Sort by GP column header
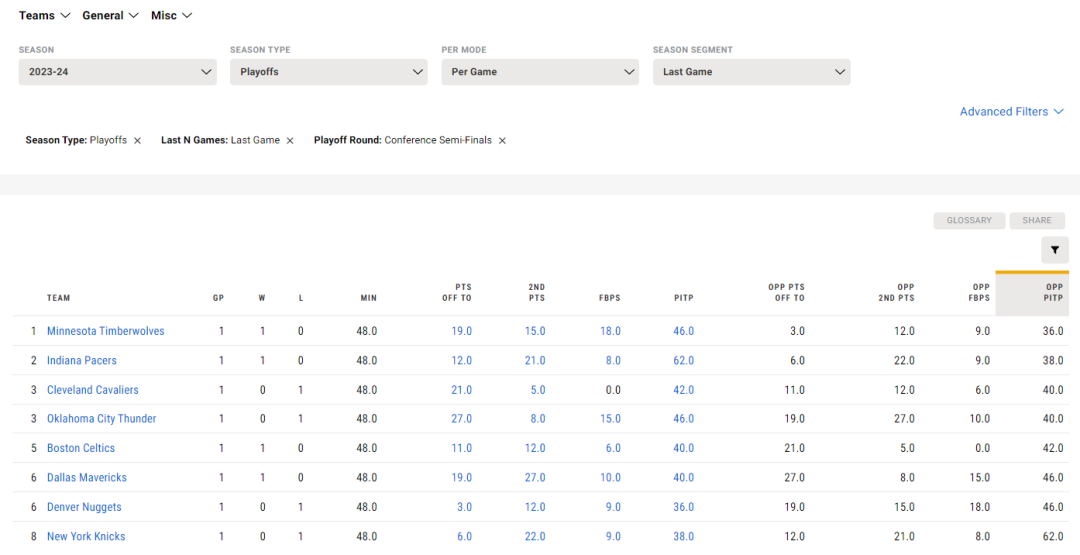This screenshot has width=1080, height=555. click(218, 298)
